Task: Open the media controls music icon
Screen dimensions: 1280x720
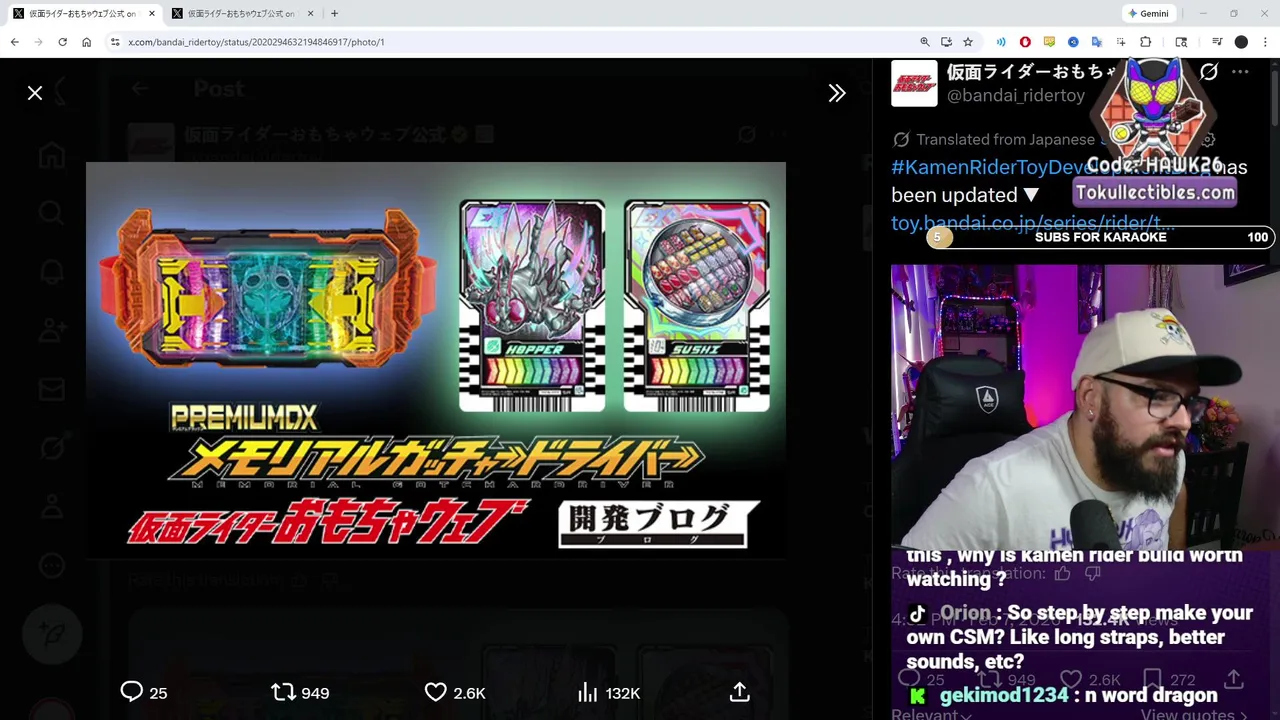Action: [1217, 42]
